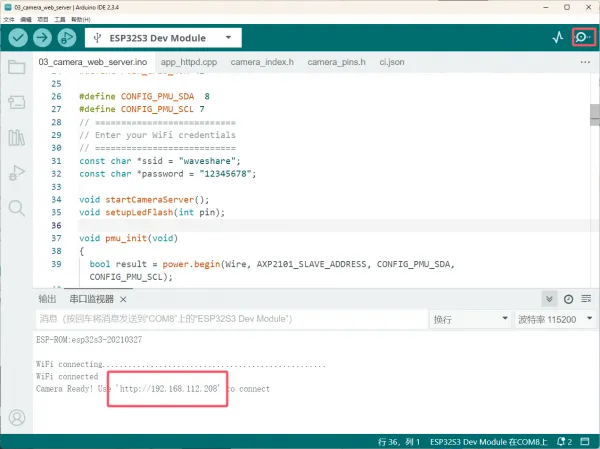
Task: Expand the 换行 line ending dropdown
Action: pos(468,319)
